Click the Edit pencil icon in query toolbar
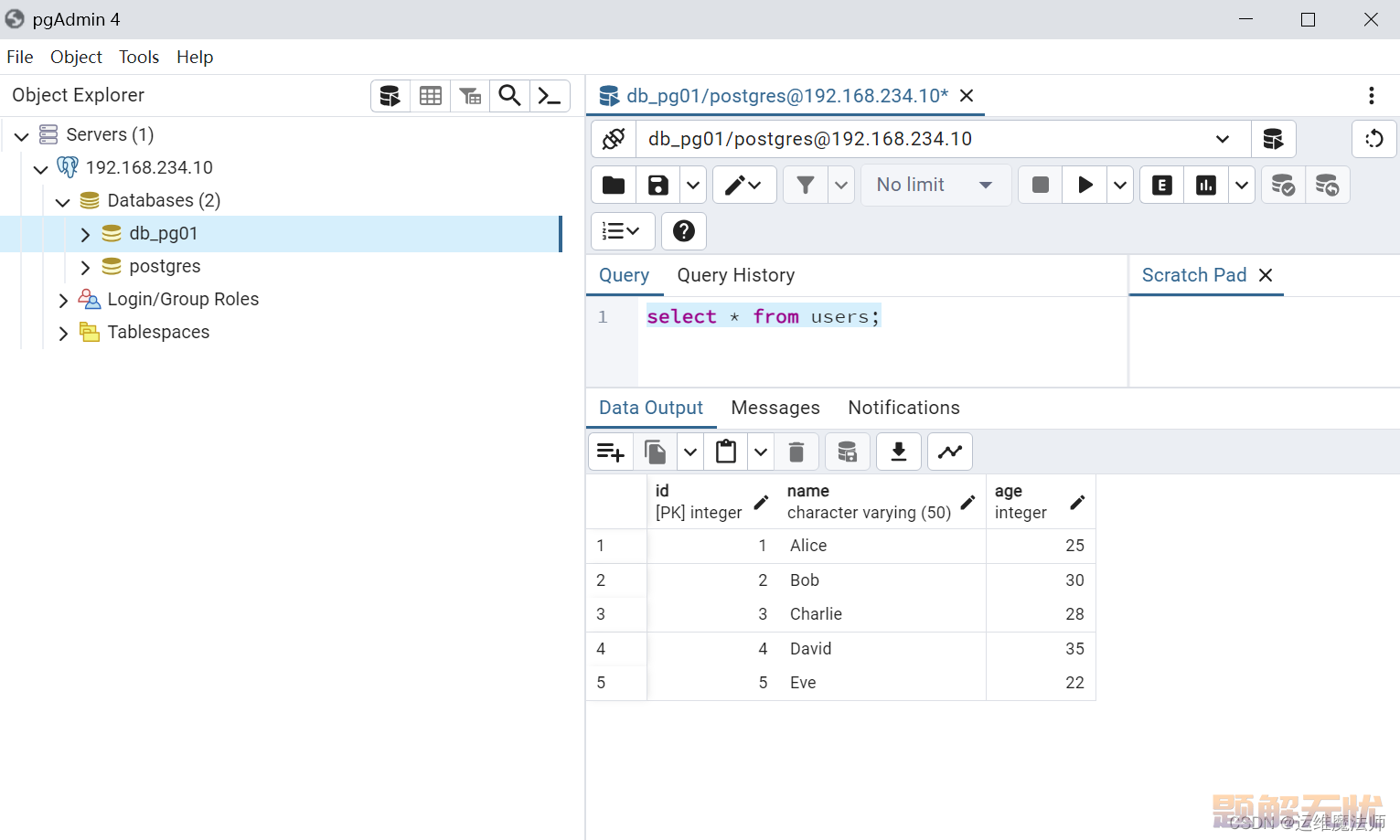The image size is (1400, 840). (x=744, y=185)
